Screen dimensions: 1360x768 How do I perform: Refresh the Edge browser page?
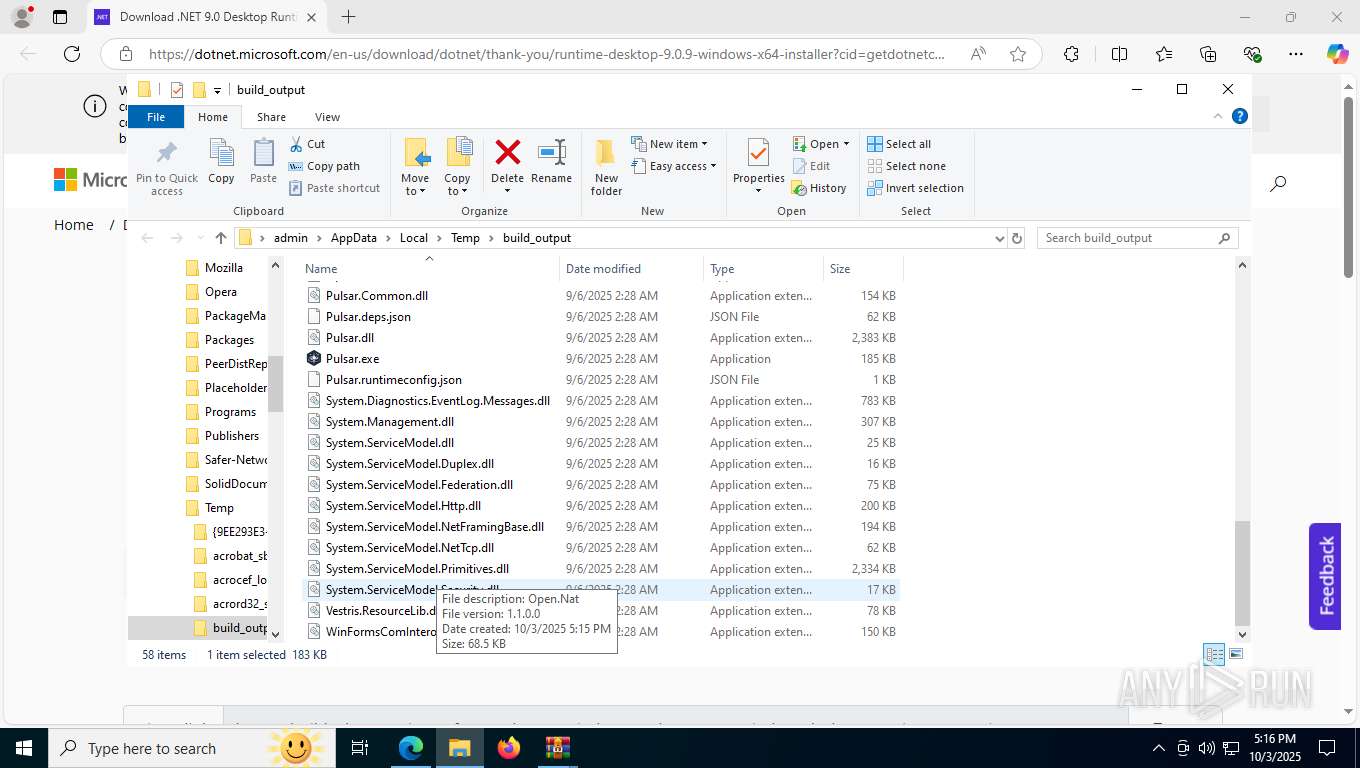[71, 54]
